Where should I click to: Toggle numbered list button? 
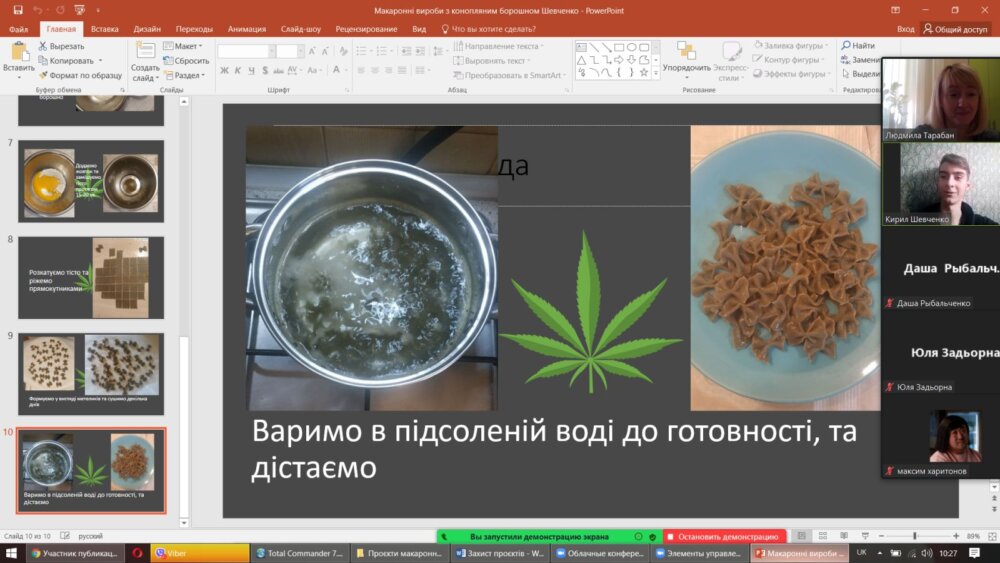pyautogui.click(x=383, y=51)
